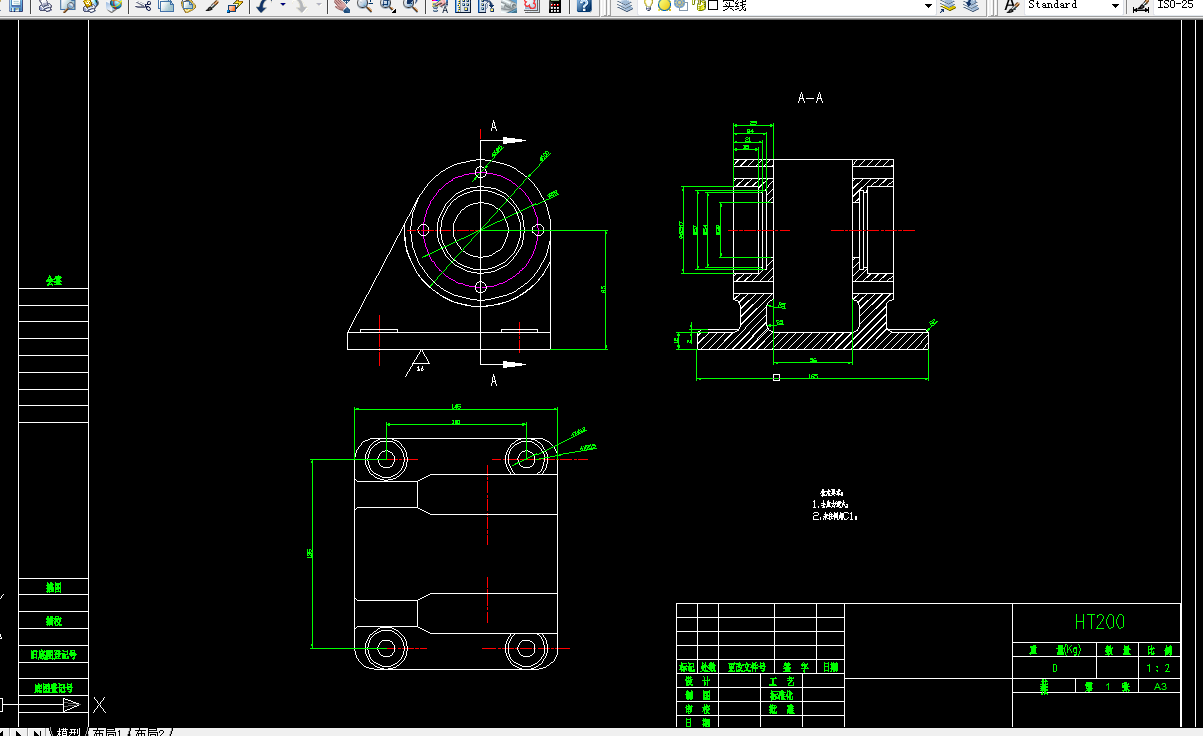Open the DesignCenter icon
The width and height of the screenshot is (1203, 736).
463,6
